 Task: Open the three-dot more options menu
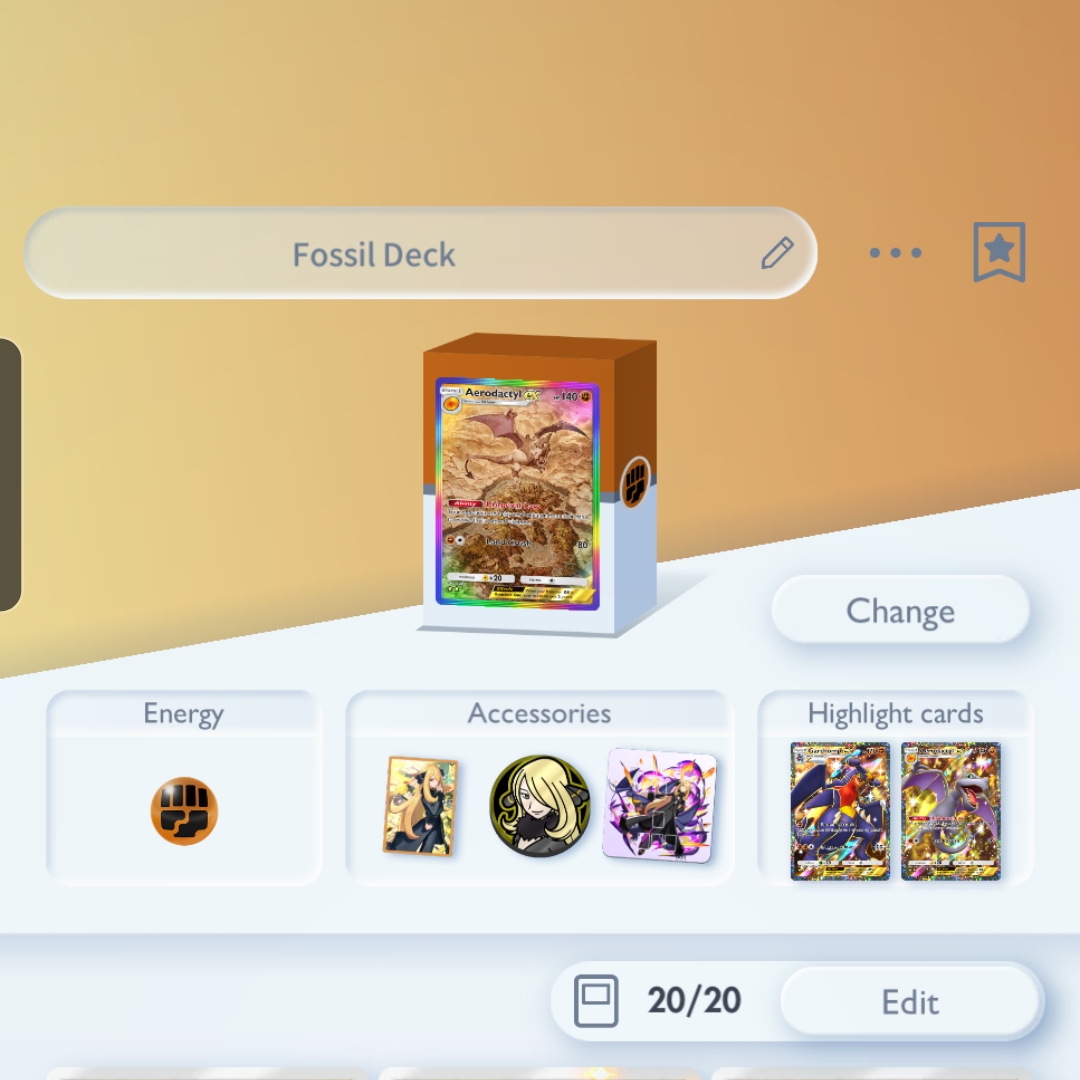(x=895, y=253)
